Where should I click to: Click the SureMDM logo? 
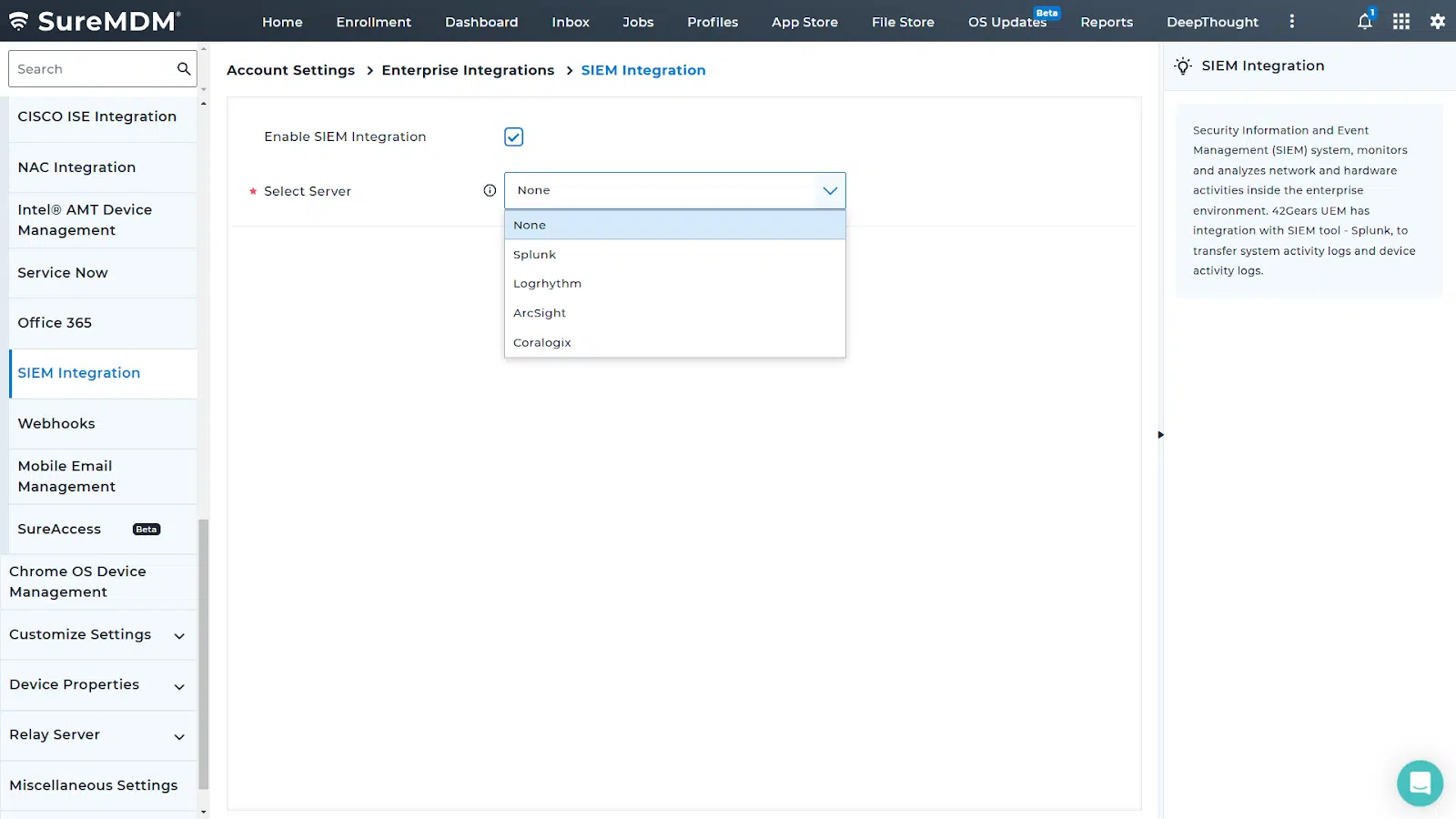[x=95, y=21]
